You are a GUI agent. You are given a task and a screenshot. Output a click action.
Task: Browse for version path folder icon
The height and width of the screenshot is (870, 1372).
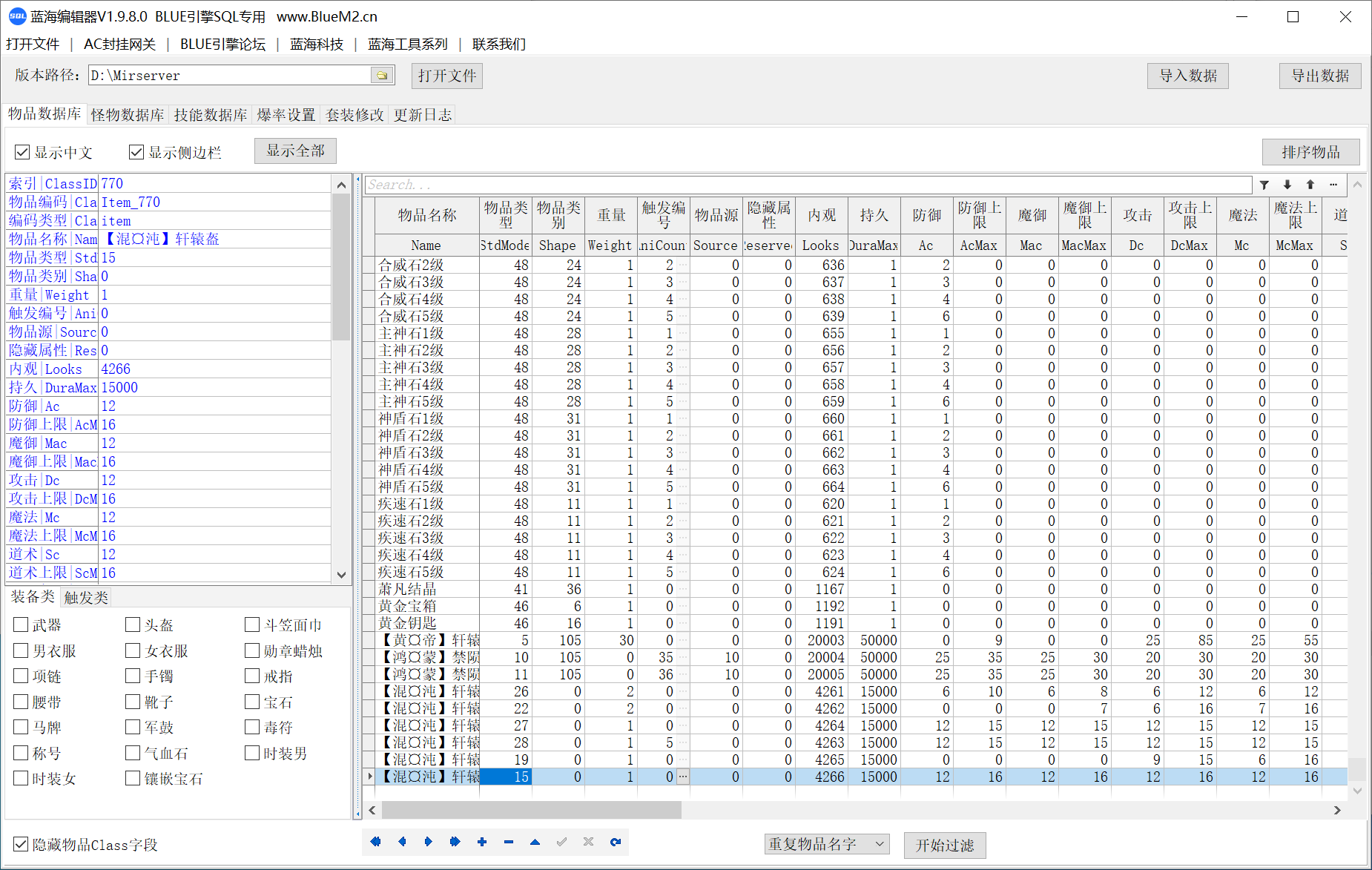click(382, 75)
